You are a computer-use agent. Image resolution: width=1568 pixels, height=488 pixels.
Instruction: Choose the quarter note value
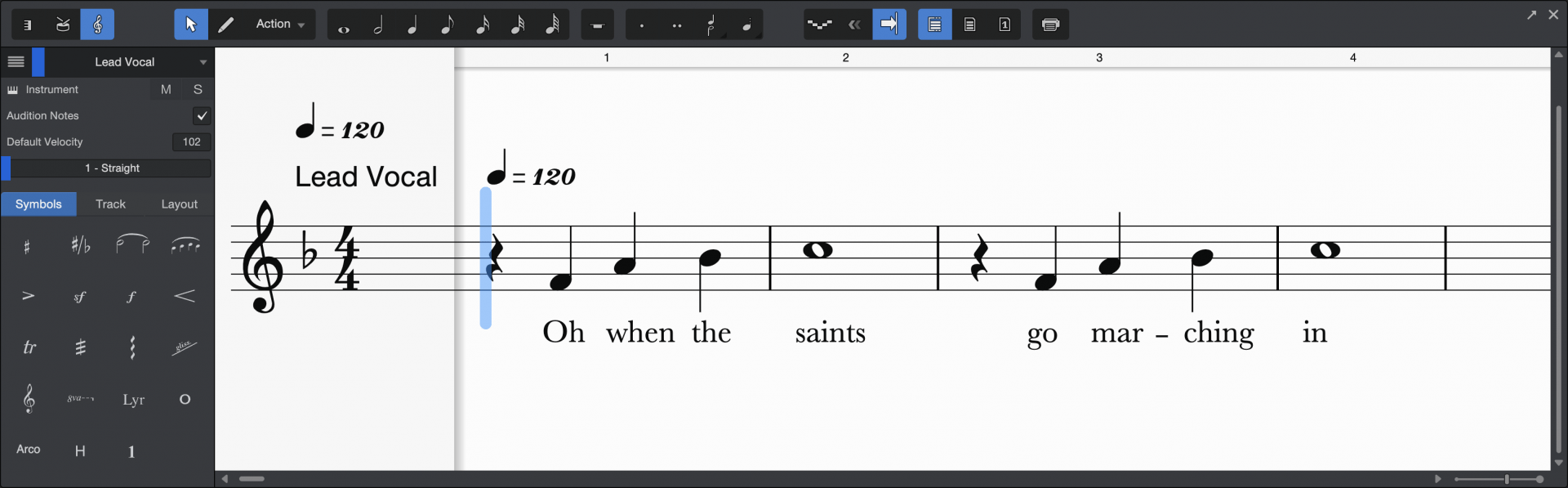[413, 25]
